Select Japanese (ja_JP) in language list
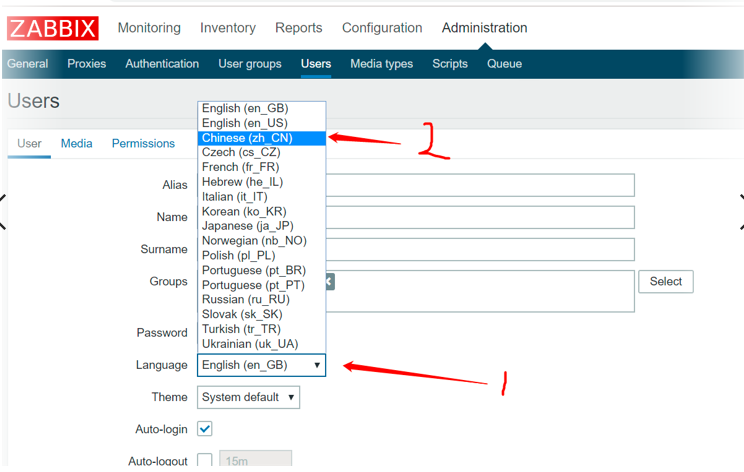The width and height of the screenshot is (744, 472). click(261, 226)
